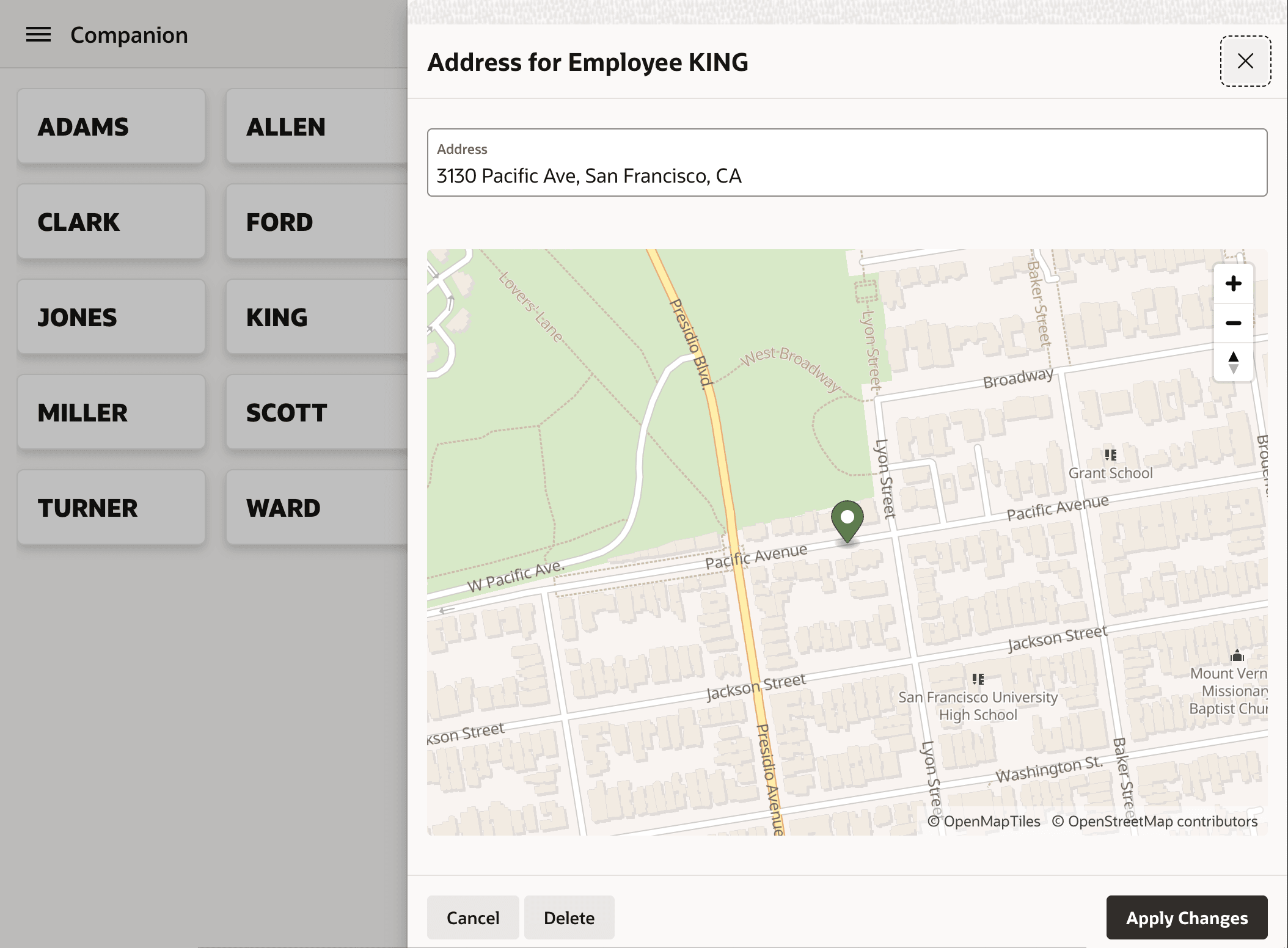The width and height of the screenshot is (1288, 948).
Task: Open the FORD employee card
Action: coord(317,222)
